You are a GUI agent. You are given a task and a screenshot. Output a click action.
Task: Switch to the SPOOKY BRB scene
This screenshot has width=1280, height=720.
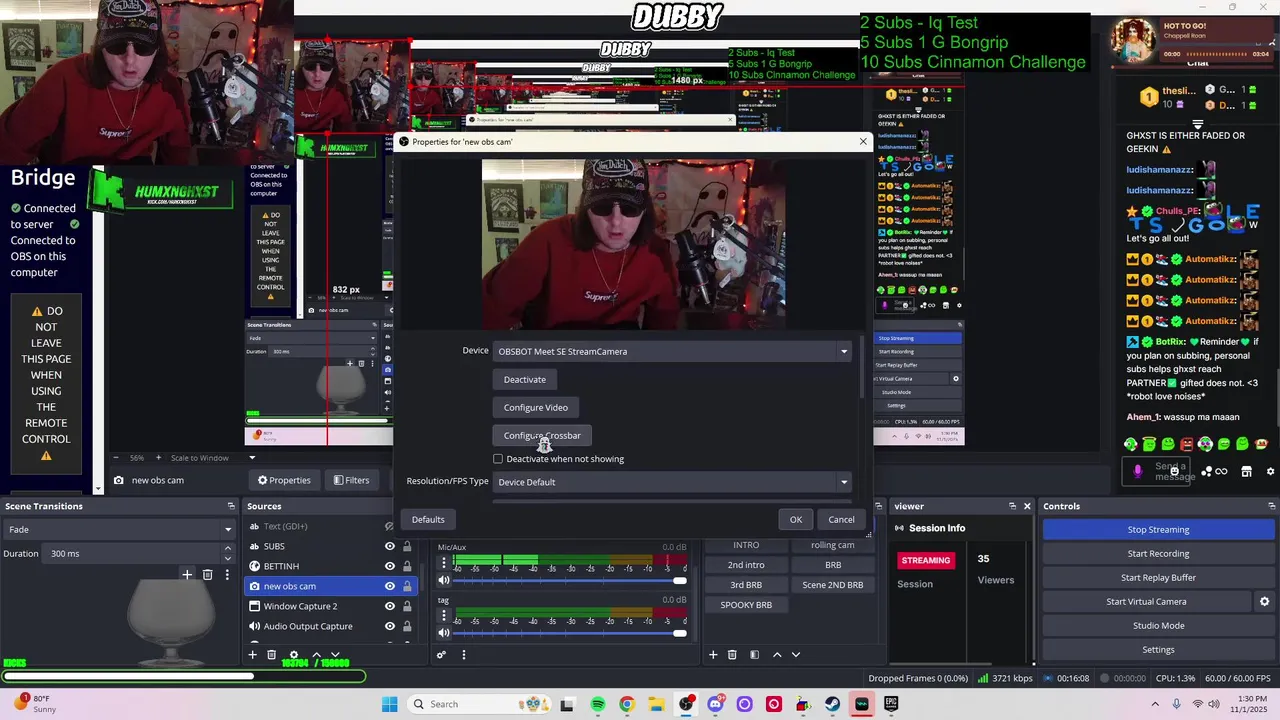tap(746, 605)
